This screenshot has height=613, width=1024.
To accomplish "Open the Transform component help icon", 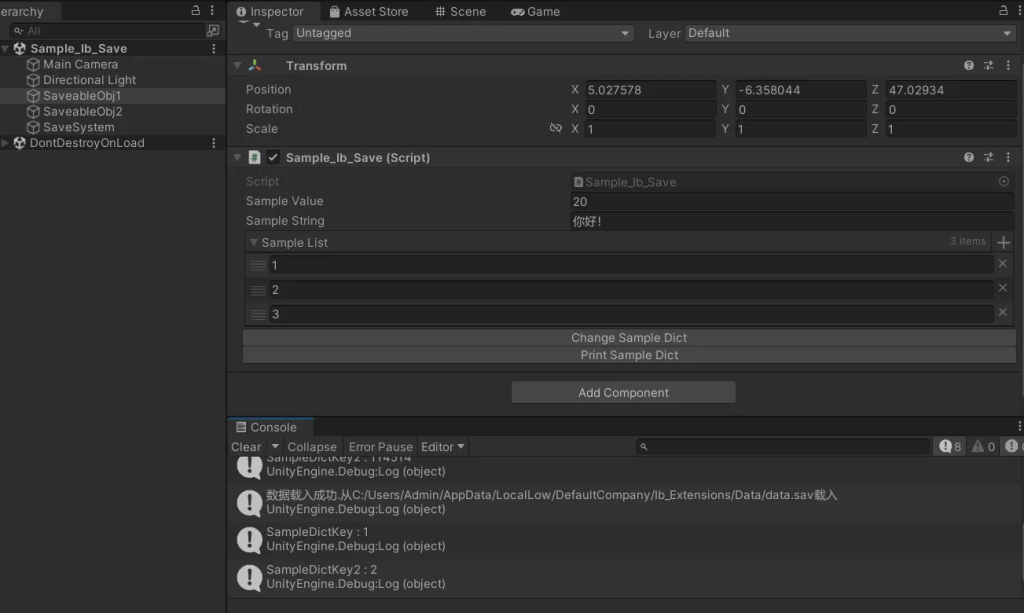I will coord(968,65).
